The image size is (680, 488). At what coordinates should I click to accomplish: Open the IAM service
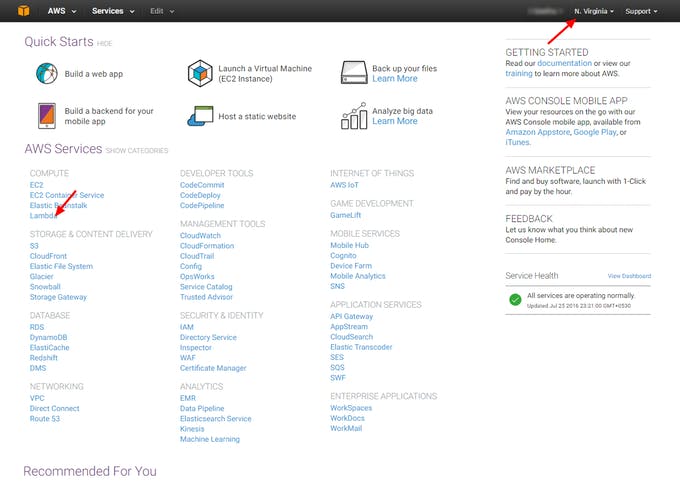click(x=186, y=327)
